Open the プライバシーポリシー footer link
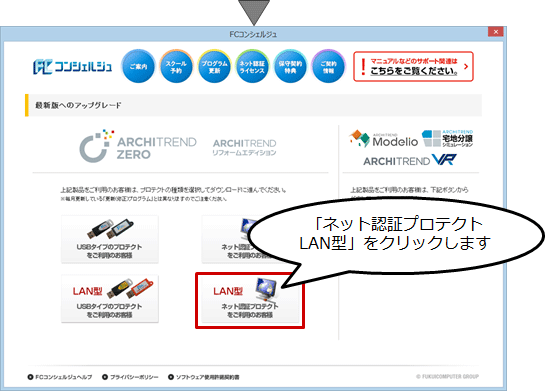 point(130,377)
